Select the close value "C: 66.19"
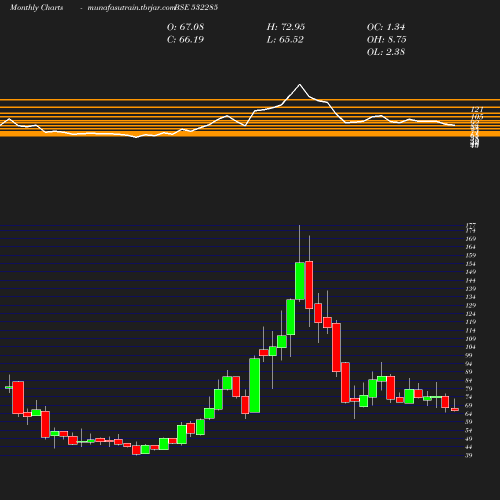The image size is (500, 500). tap(185, 40)
